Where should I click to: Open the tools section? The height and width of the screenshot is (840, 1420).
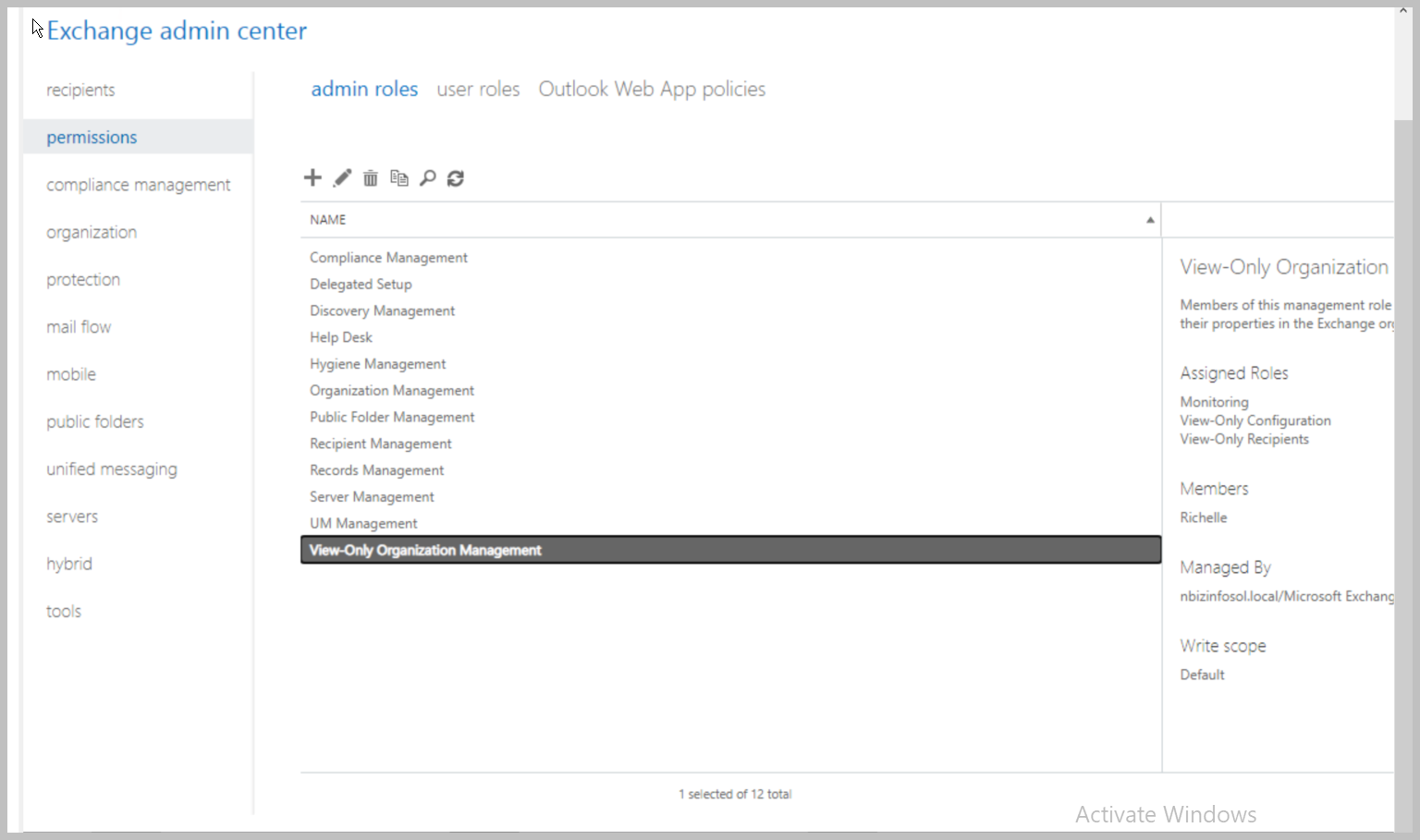point(64,611)
